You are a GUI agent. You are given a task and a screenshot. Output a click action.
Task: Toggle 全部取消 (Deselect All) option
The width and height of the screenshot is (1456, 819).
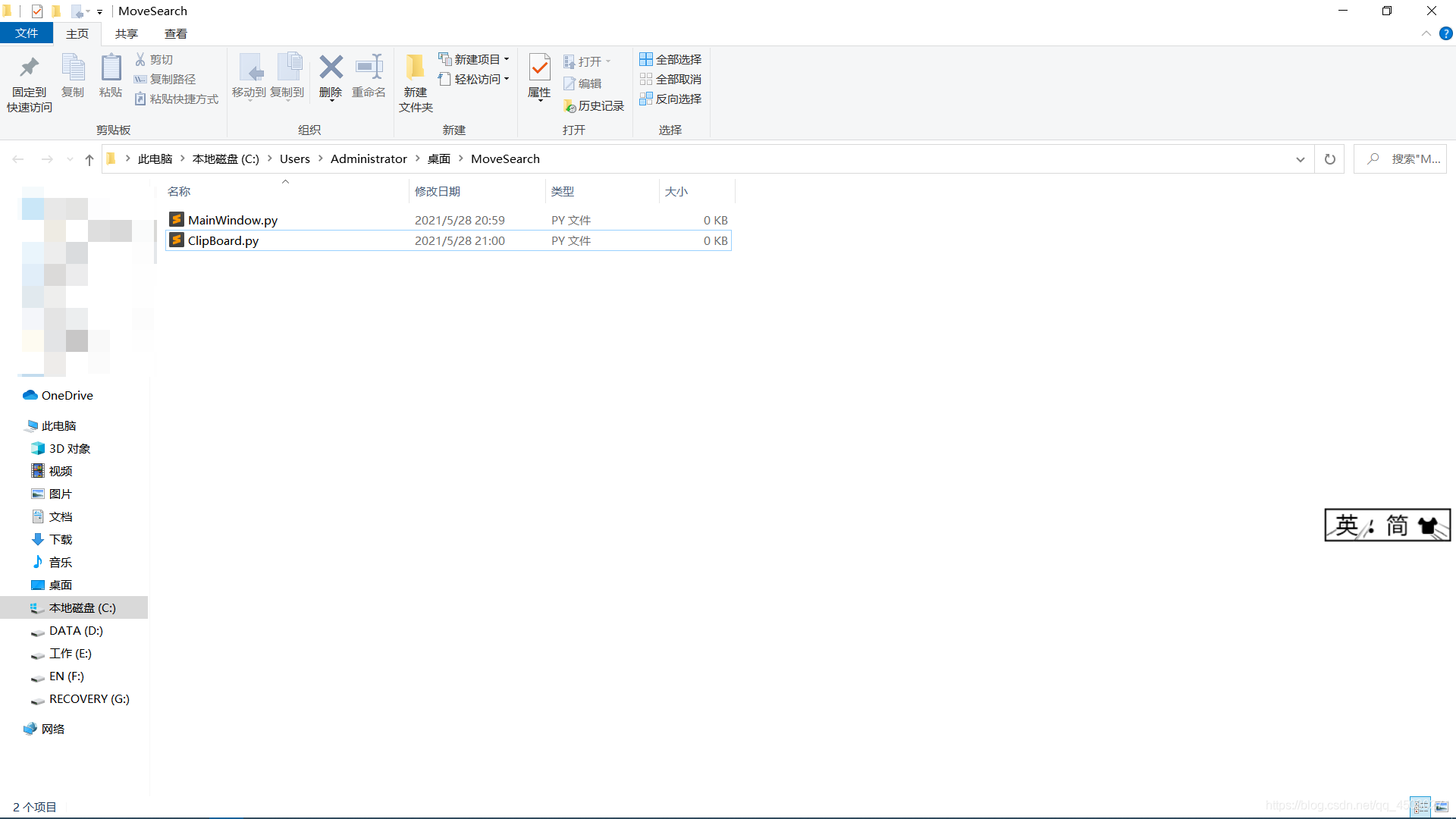671,79
